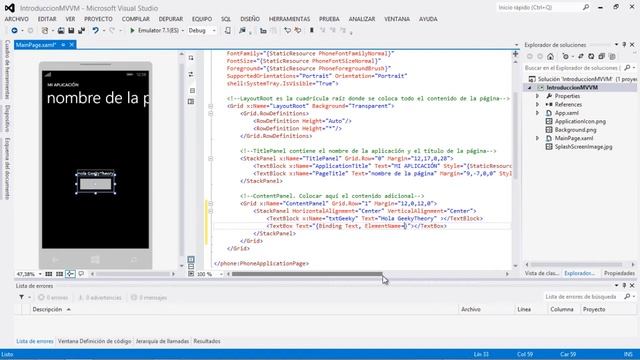Click the Inicio rápido quick launch field
The width and height of the screenshot is (640, 360).
point(539,7)
